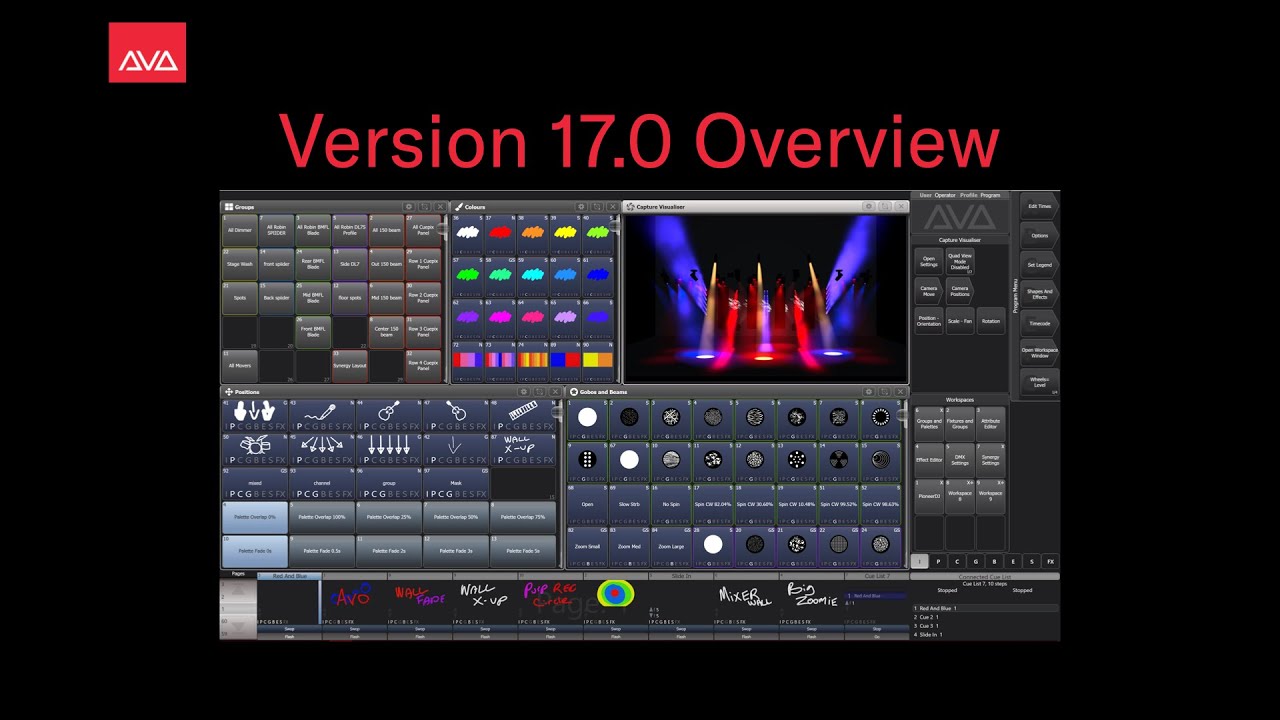This screenshot has height=720, width=1280.
Task: Open the Capture Visualiser window settings gear
Action: tap(868, 207)
